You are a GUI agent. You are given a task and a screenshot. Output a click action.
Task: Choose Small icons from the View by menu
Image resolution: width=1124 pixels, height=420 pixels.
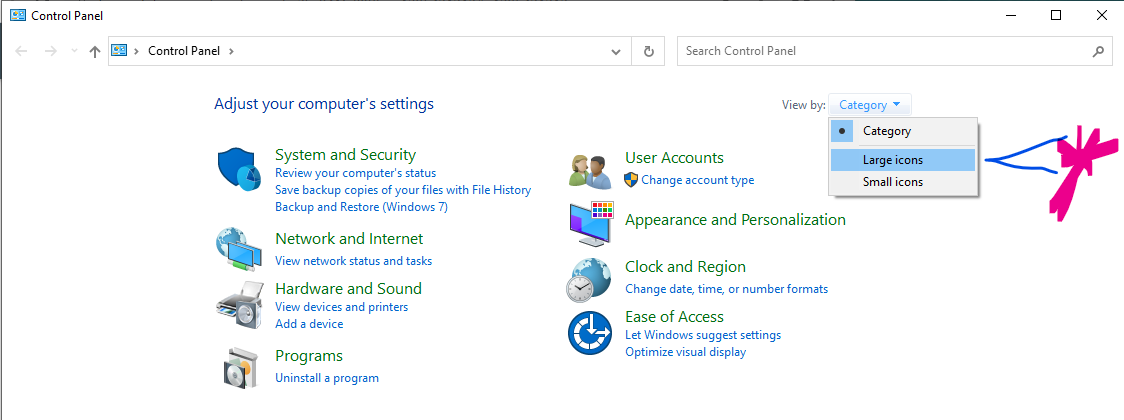[x=892, y=182]
